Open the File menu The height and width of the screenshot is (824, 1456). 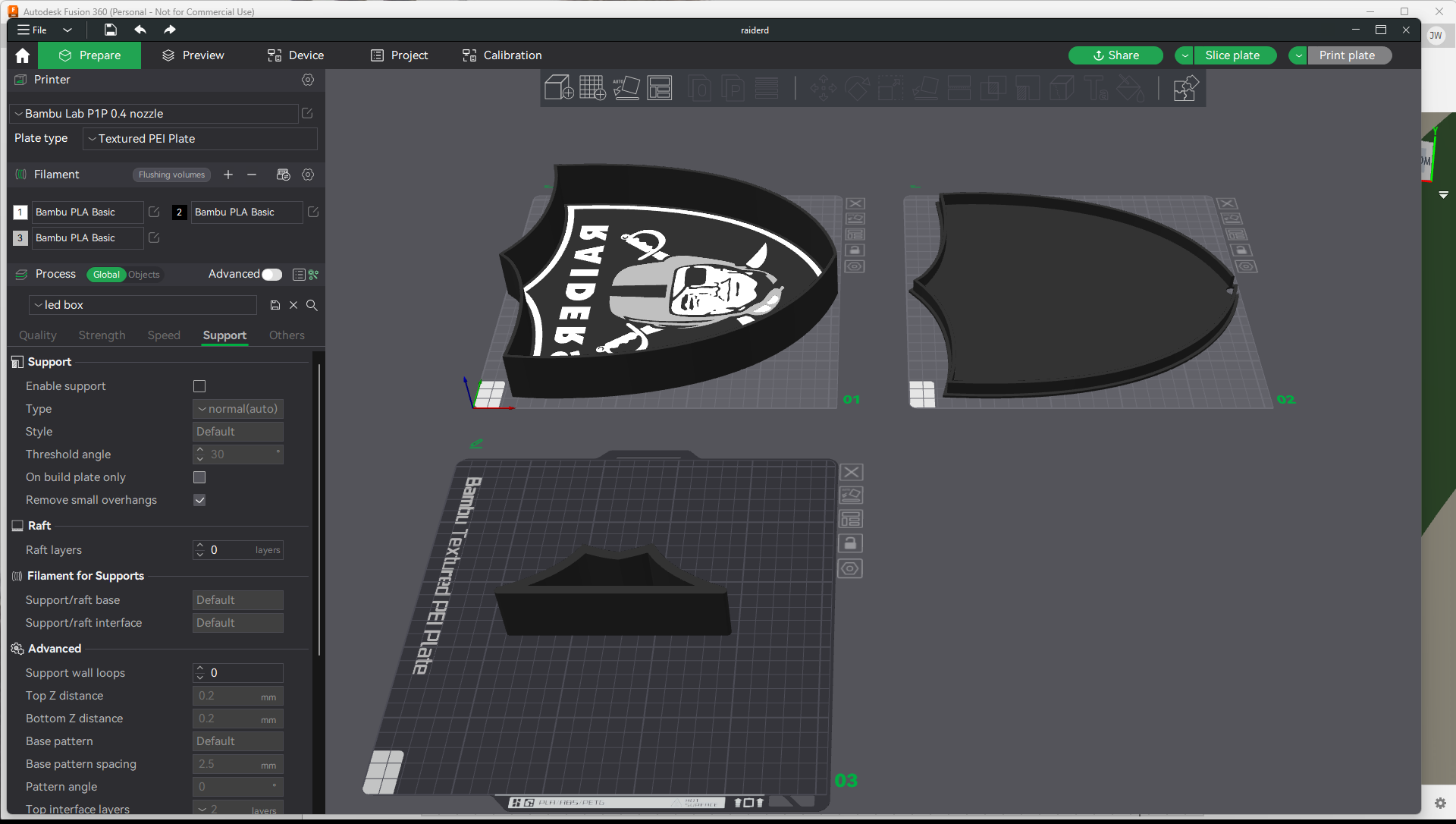tap(33, 30)
